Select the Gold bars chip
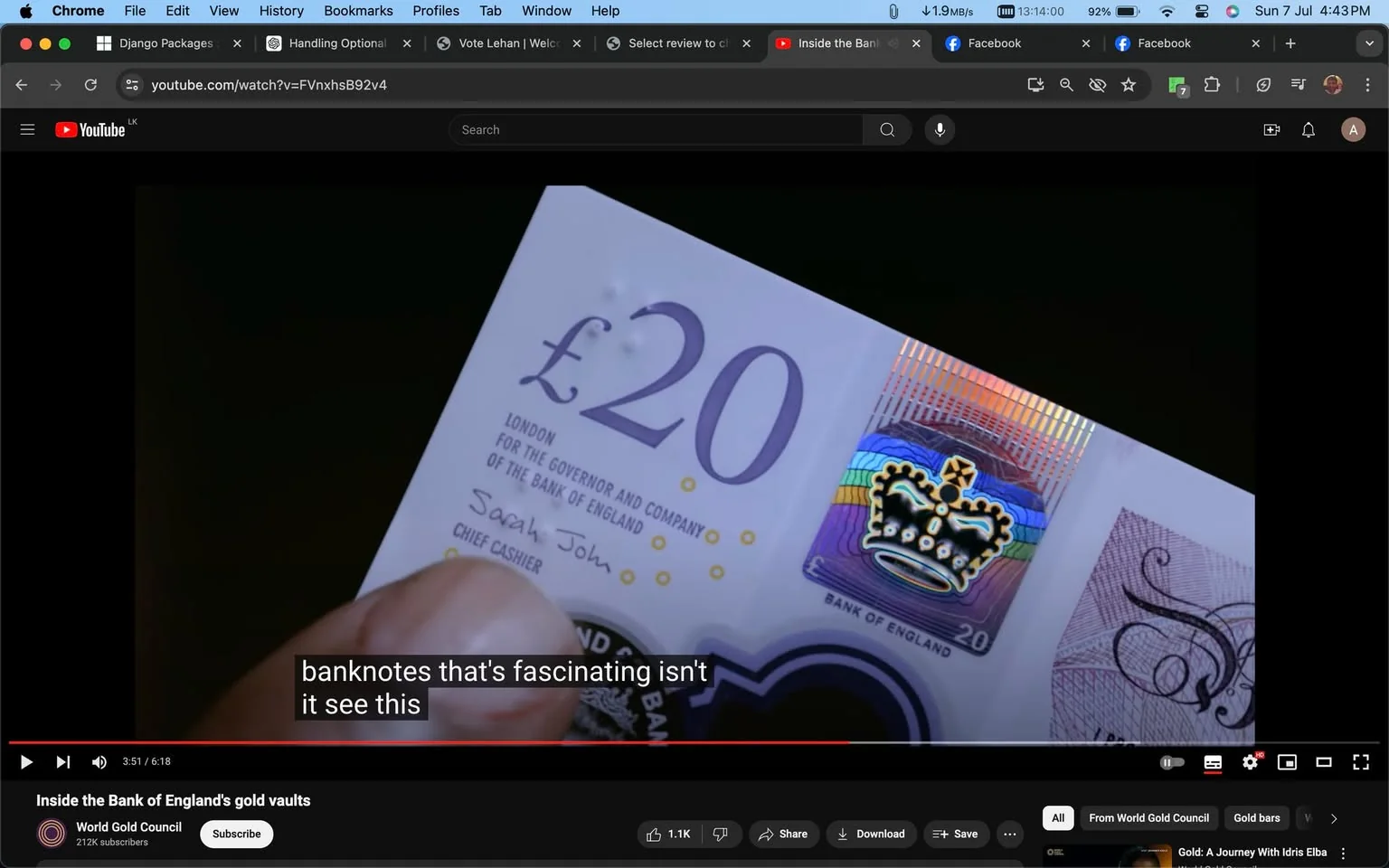The width and height of the screenshot is (1389, 868). pos(1257,818)
